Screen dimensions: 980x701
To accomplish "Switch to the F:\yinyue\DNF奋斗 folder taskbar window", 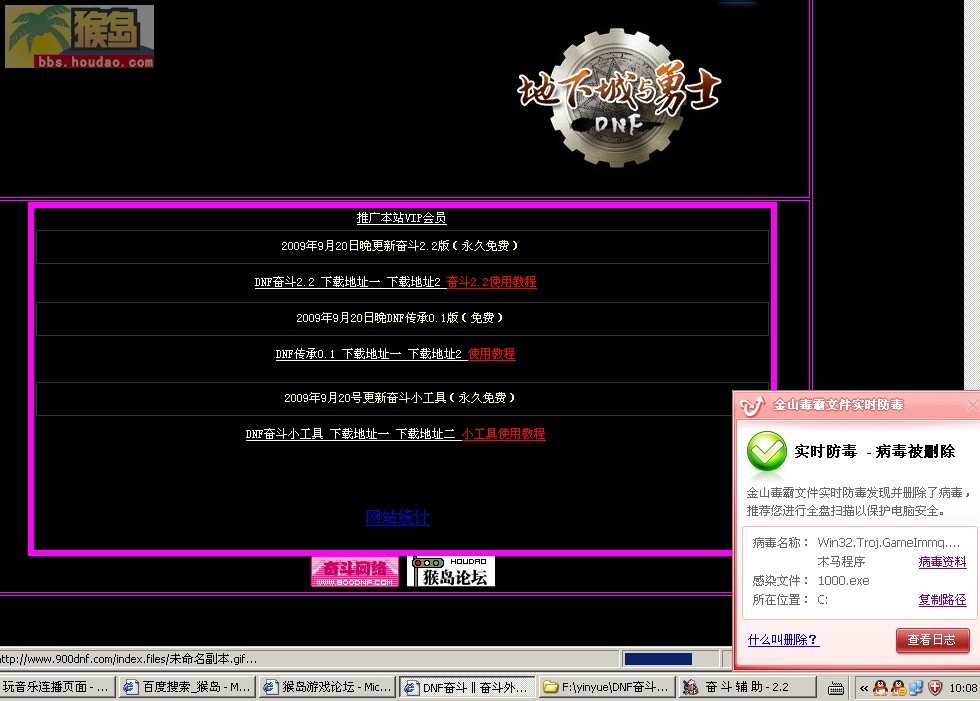I will pyautogui.click(x=607, y=687).
